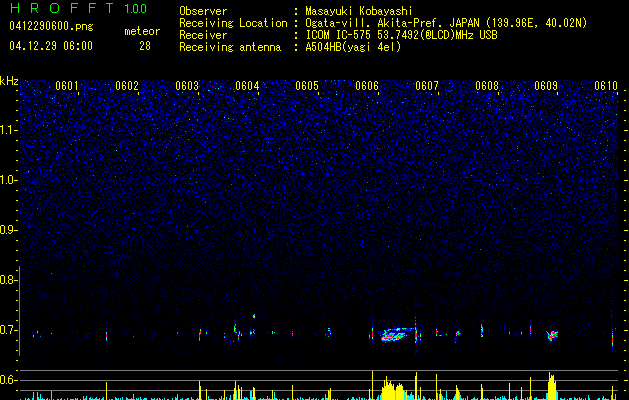Click the 0.7 kHz axis label
Image resolution: width=629 pixels, height=400 pixels.
pyautogui.click(x=8, y=330)
